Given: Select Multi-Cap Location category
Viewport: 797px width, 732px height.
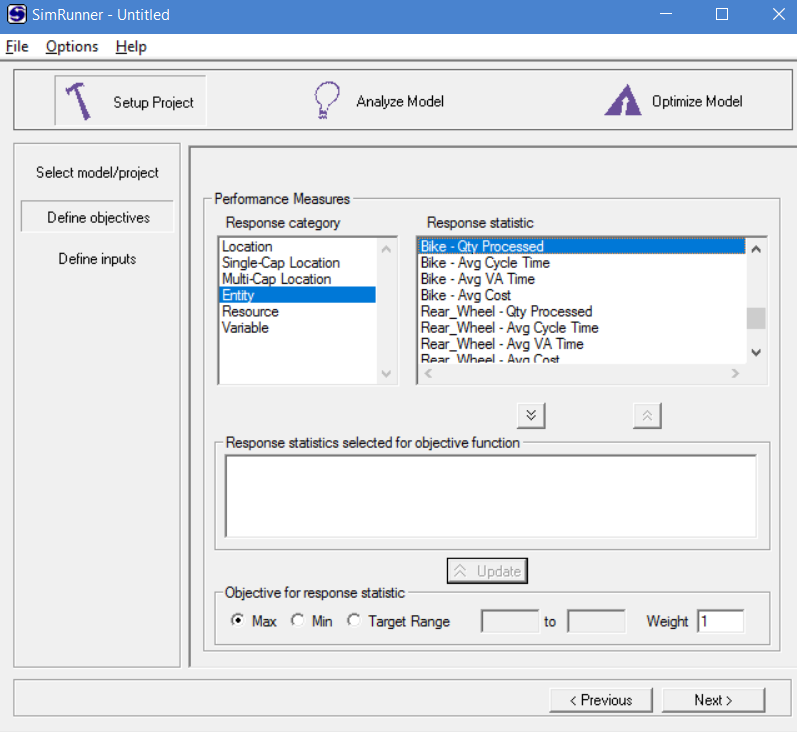Looking at the screenshot, I should [298, 279].
